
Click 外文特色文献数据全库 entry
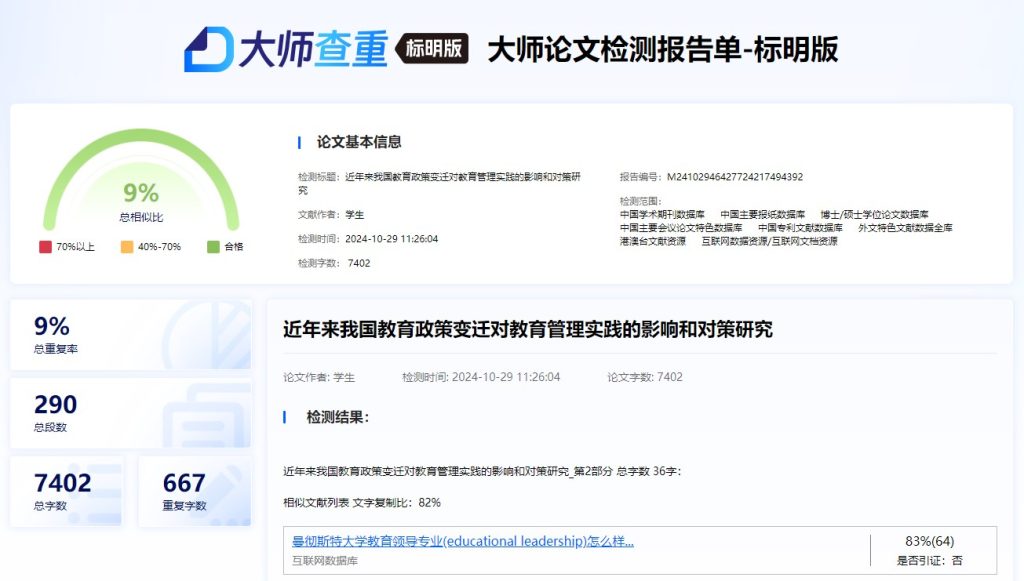(905, 228)
